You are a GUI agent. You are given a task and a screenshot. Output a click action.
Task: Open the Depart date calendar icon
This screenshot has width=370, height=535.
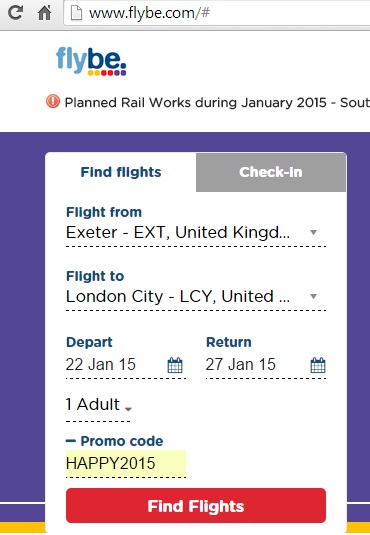175,365
